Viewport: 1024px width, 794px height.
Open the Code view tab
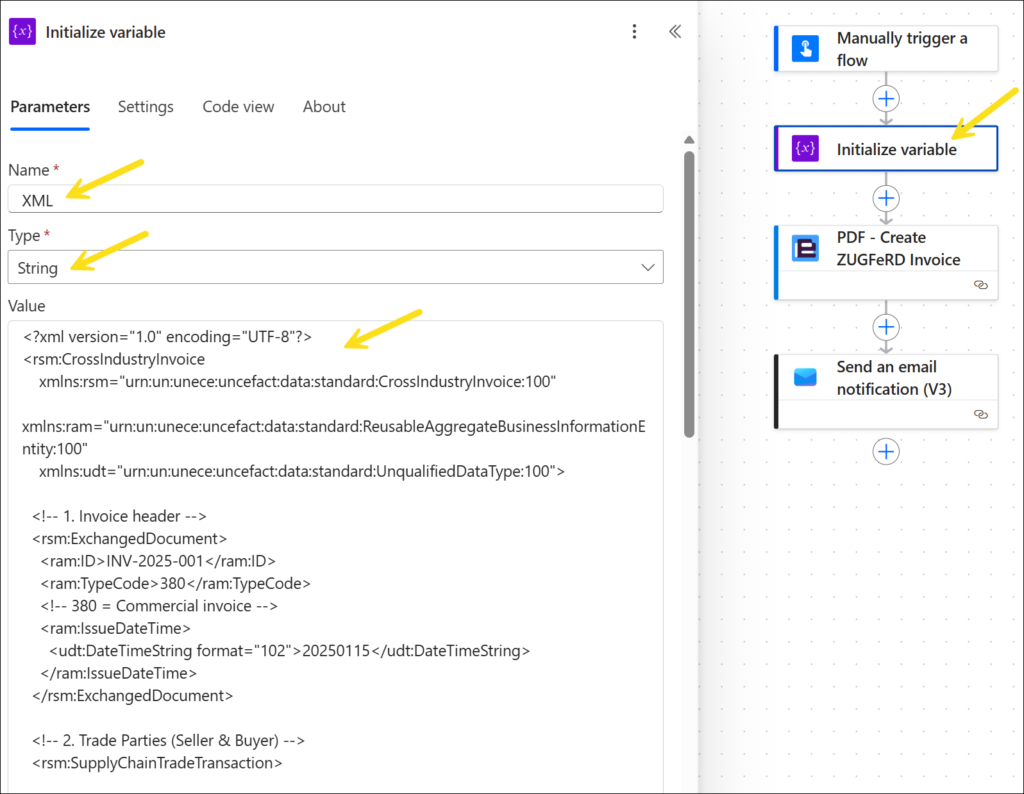pos(238,107)
